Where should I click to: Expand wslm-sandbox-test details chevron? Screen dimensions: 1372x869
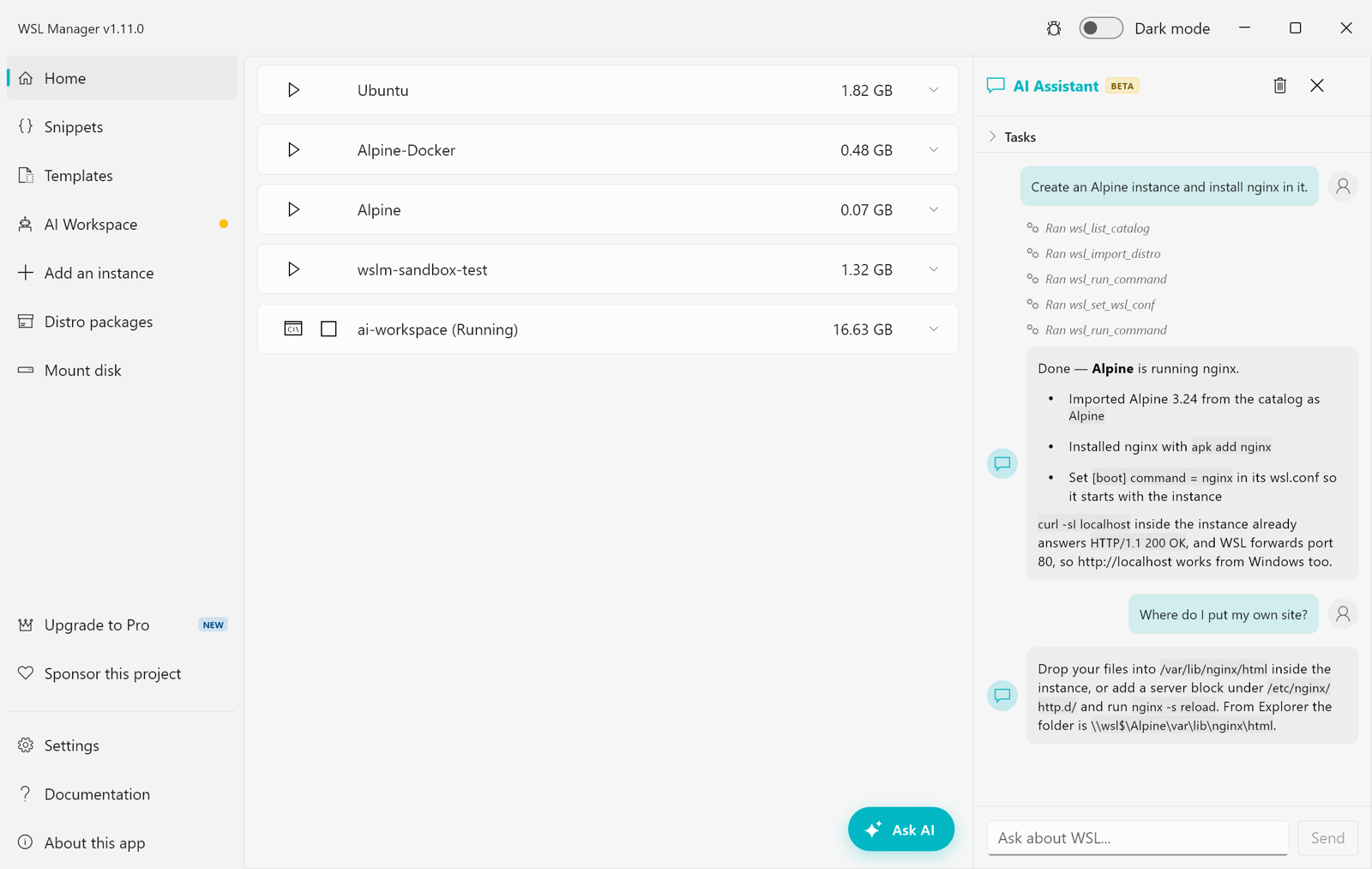(933, 269)
